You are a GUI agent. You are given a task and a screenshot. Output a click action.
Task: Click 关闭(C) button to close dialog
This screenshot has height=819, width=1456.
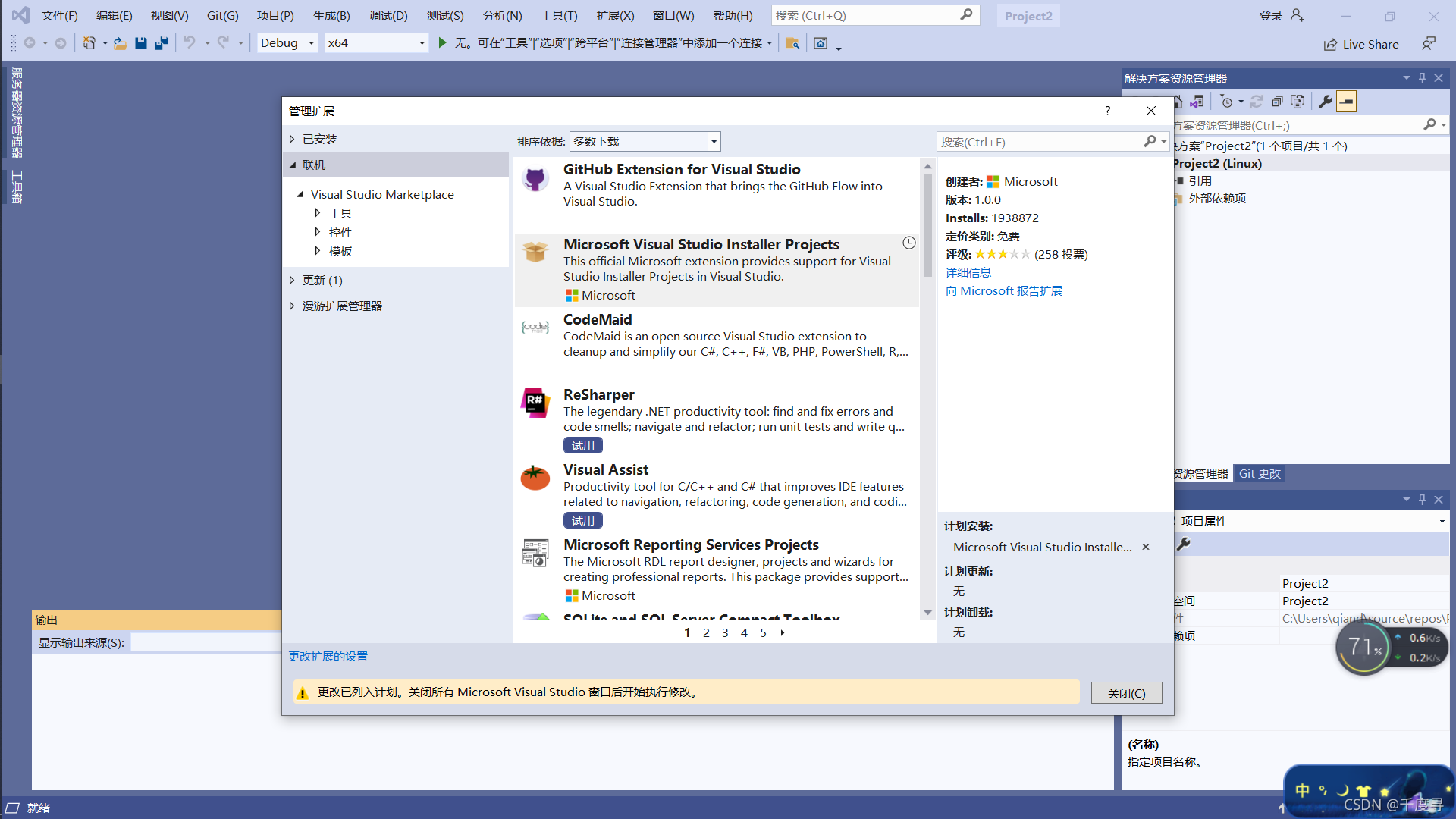click(1126, 692)
